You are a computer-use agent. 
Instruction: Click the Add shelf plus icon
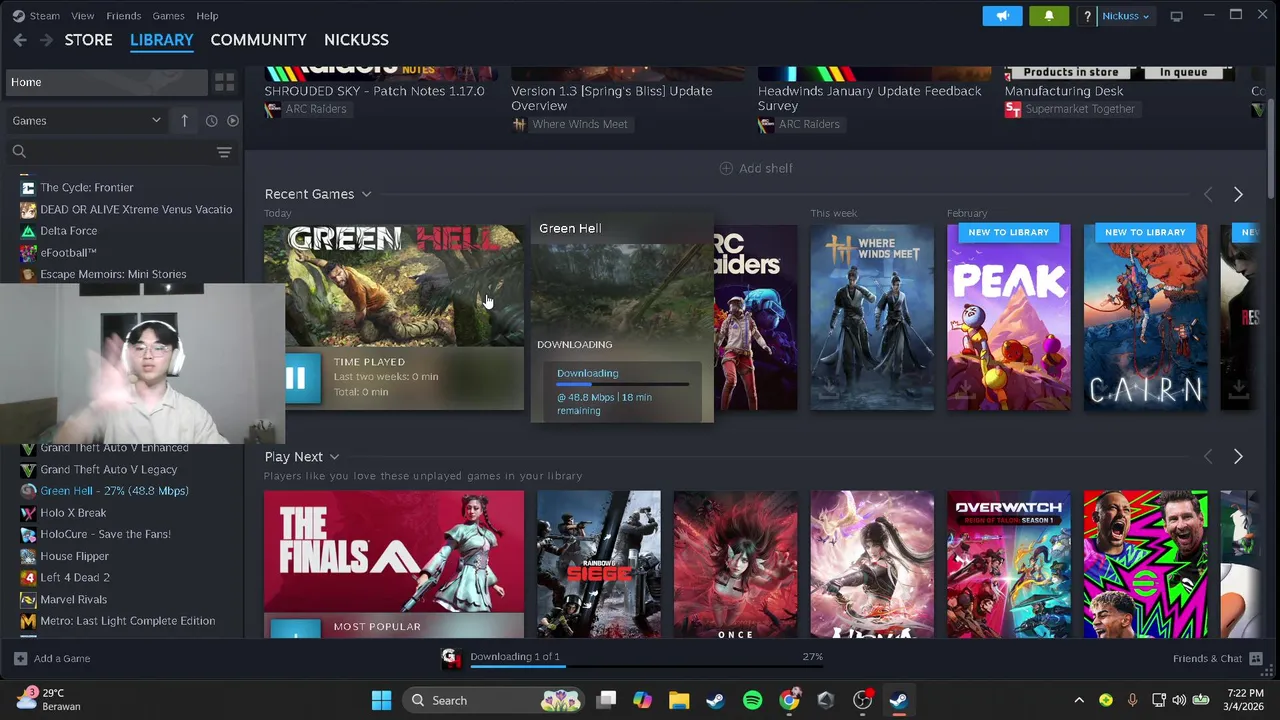click(726, 168)
